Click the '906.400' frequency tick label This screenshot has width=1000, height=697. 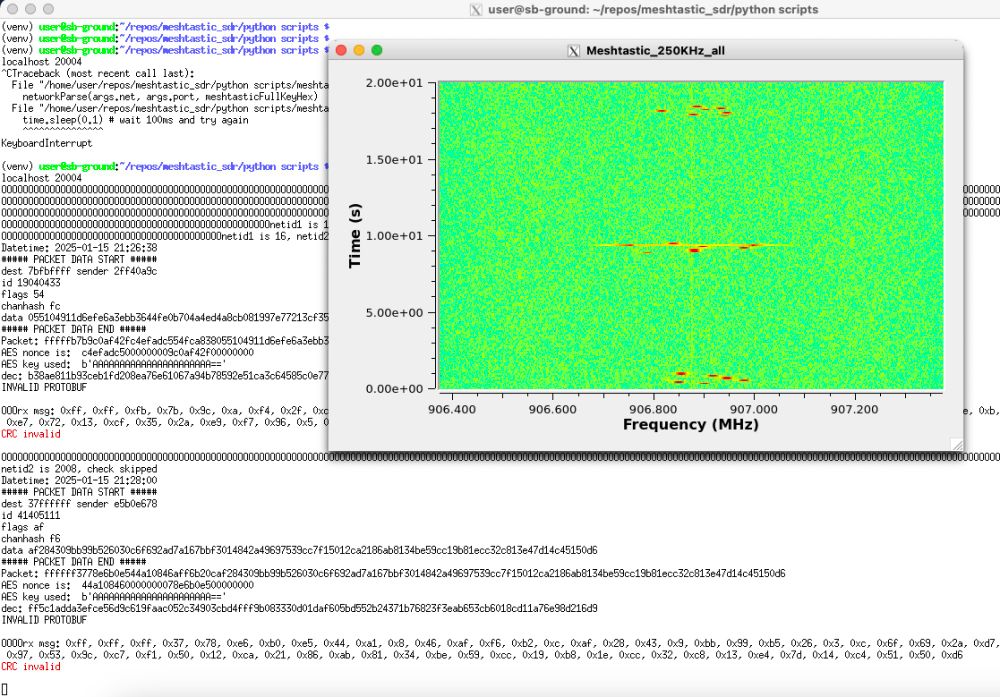452,409
